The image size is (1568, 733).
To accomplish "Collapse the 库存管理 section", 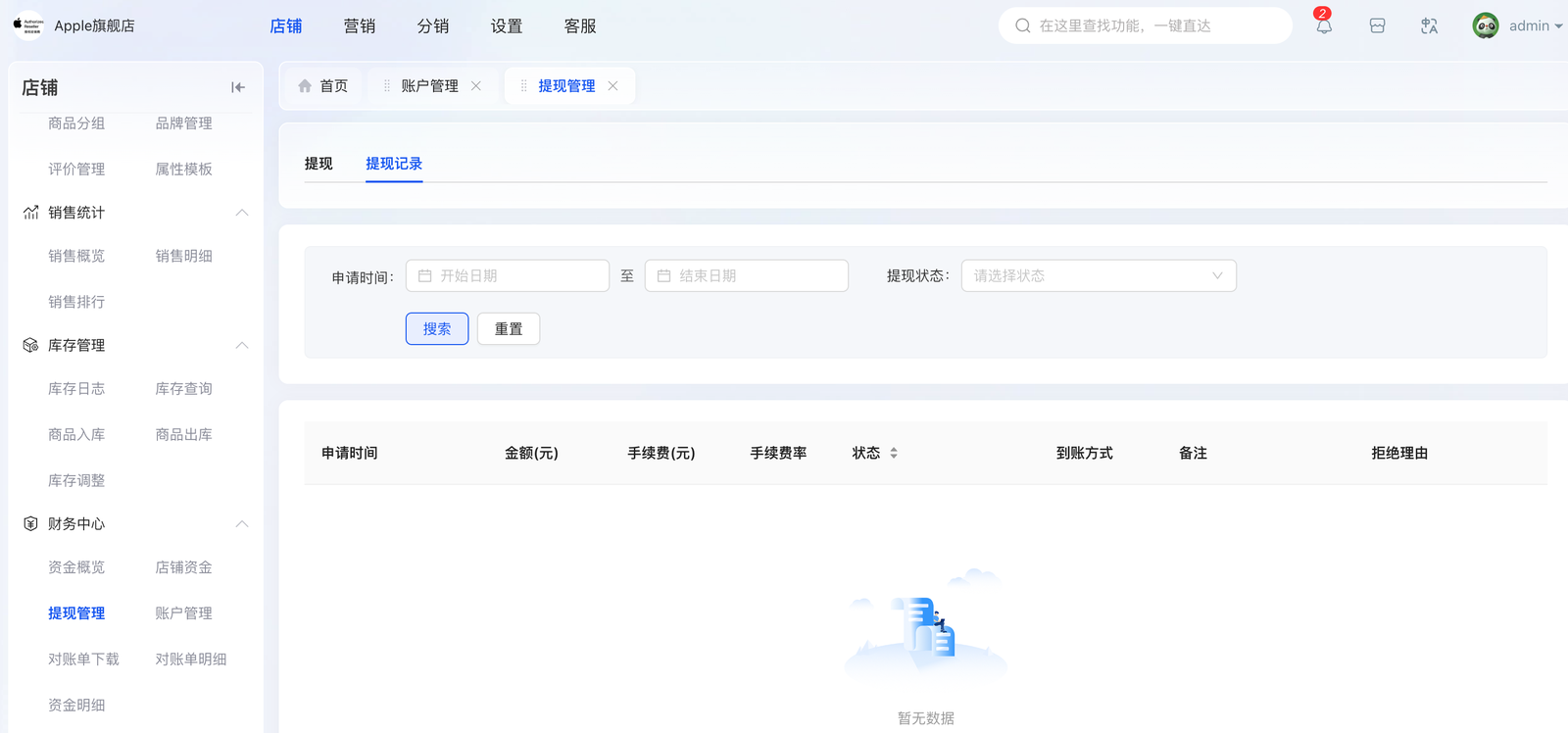I will tap(242, 346).
